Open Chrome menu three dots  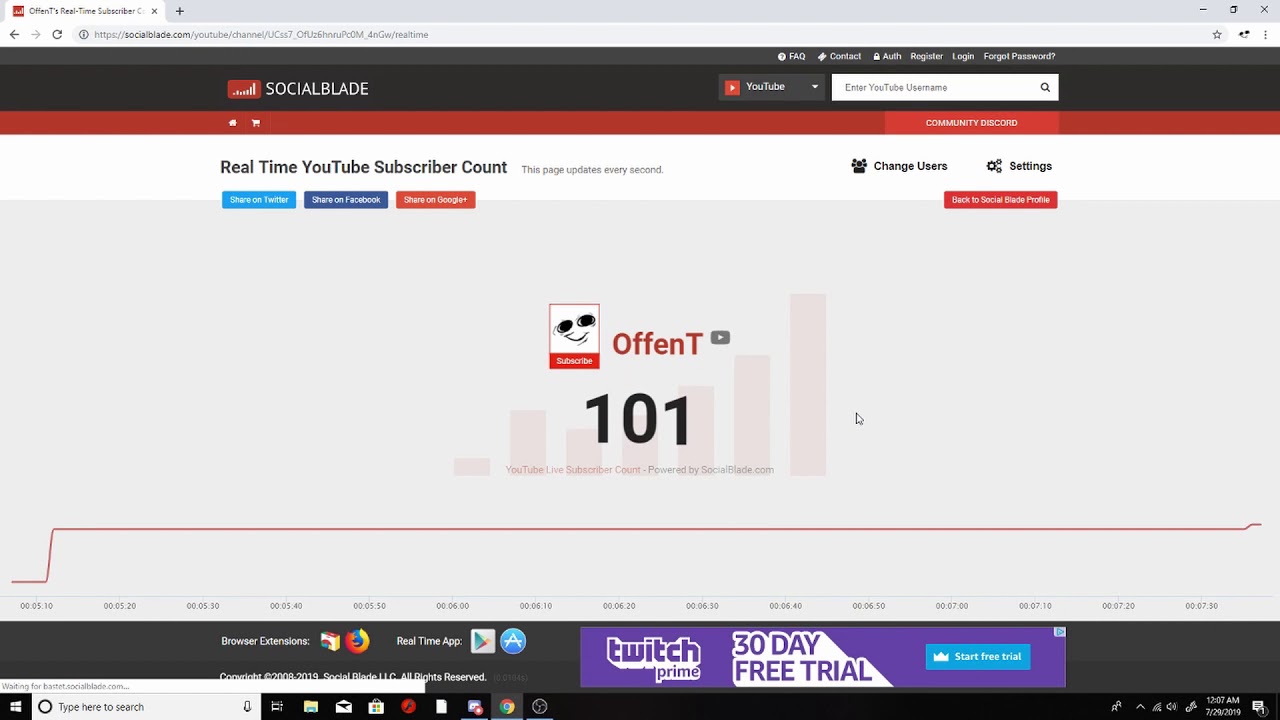click(1267, 34)
